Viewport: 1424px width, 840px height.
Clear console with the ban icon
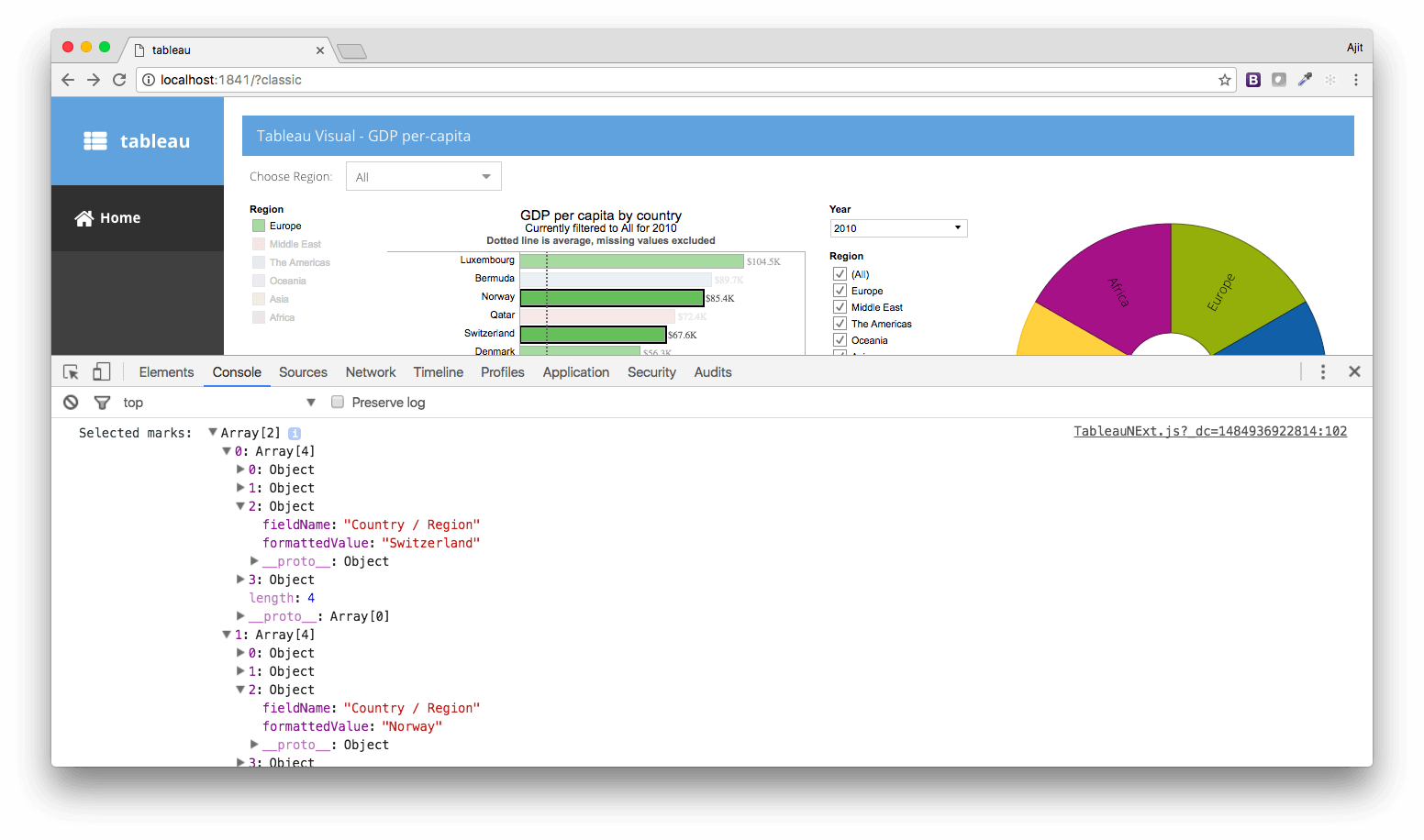(71, 403)
